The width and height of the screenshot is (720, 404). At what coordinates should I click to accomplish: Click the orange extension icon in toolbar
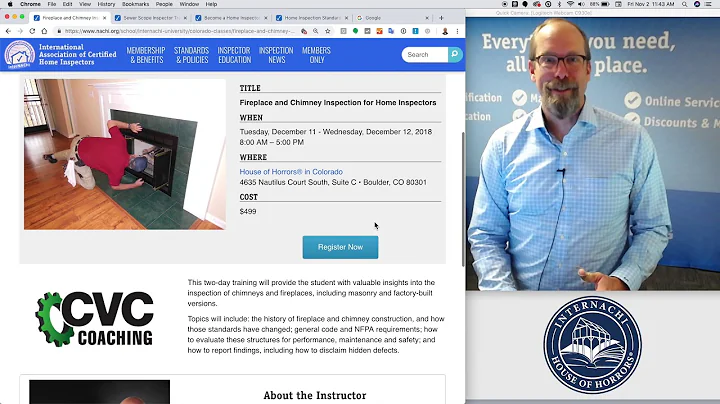pyautogui.click(x=379, y=31)
